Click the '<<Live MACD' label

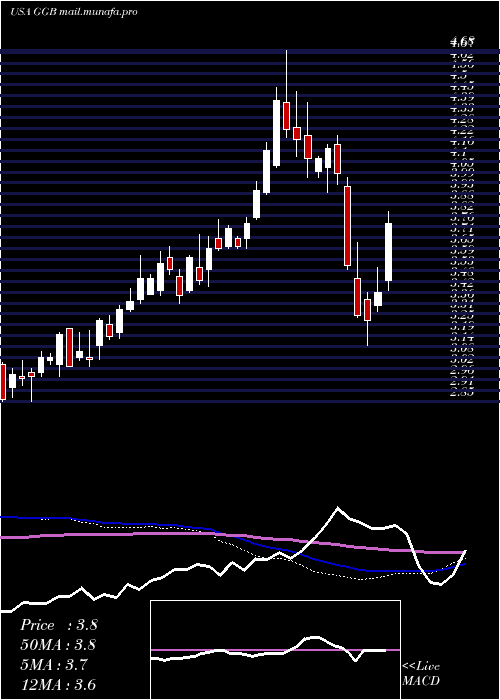coord(421,674)
